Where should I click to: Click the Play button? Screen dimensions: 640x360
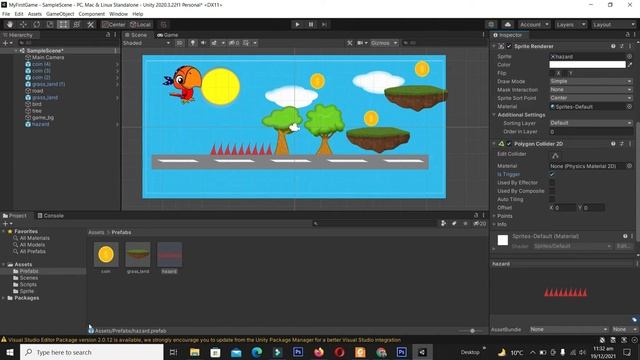click(x=297, y=24)
